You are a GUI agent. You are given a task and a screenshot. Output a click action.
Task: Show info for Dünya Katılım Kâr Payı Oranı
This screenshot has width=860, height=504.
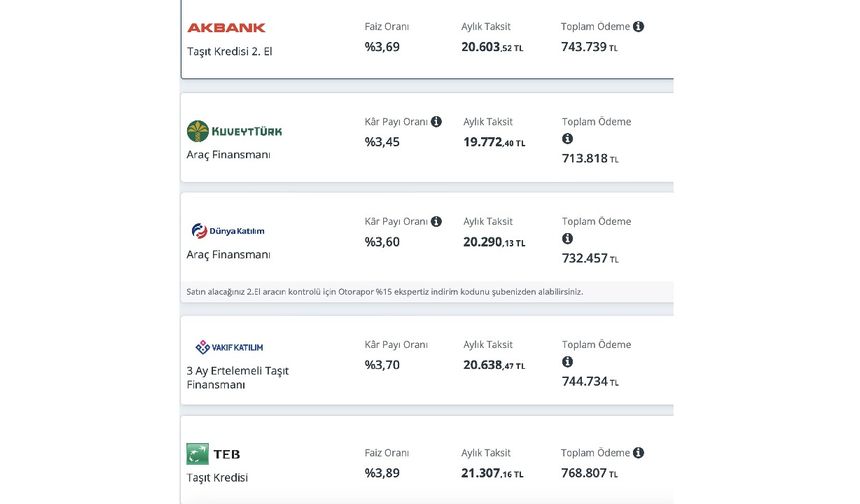(436, 222)
